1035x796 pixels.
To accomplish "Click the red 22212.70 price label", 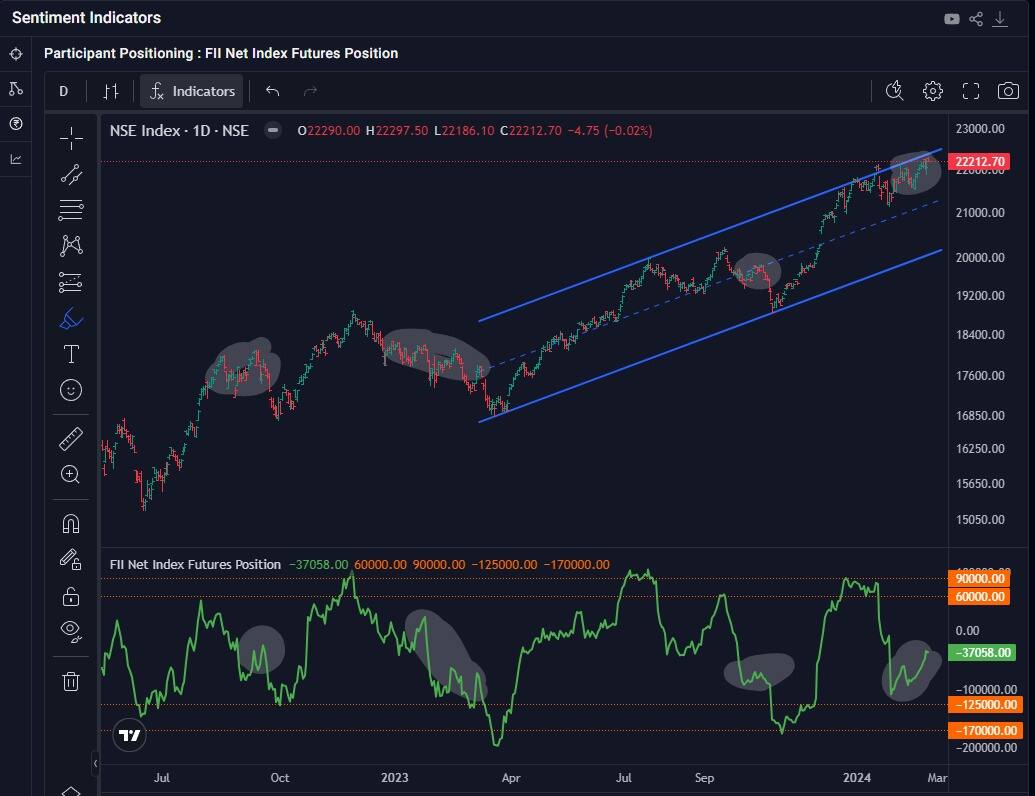I will (x=981, y=162).
